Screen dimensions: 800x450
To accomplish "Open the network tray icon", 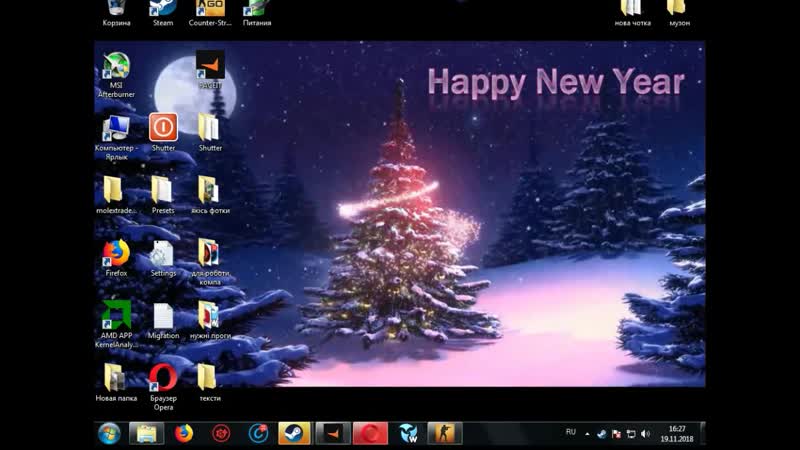I will pyautogui.click(x=631, y=434).
